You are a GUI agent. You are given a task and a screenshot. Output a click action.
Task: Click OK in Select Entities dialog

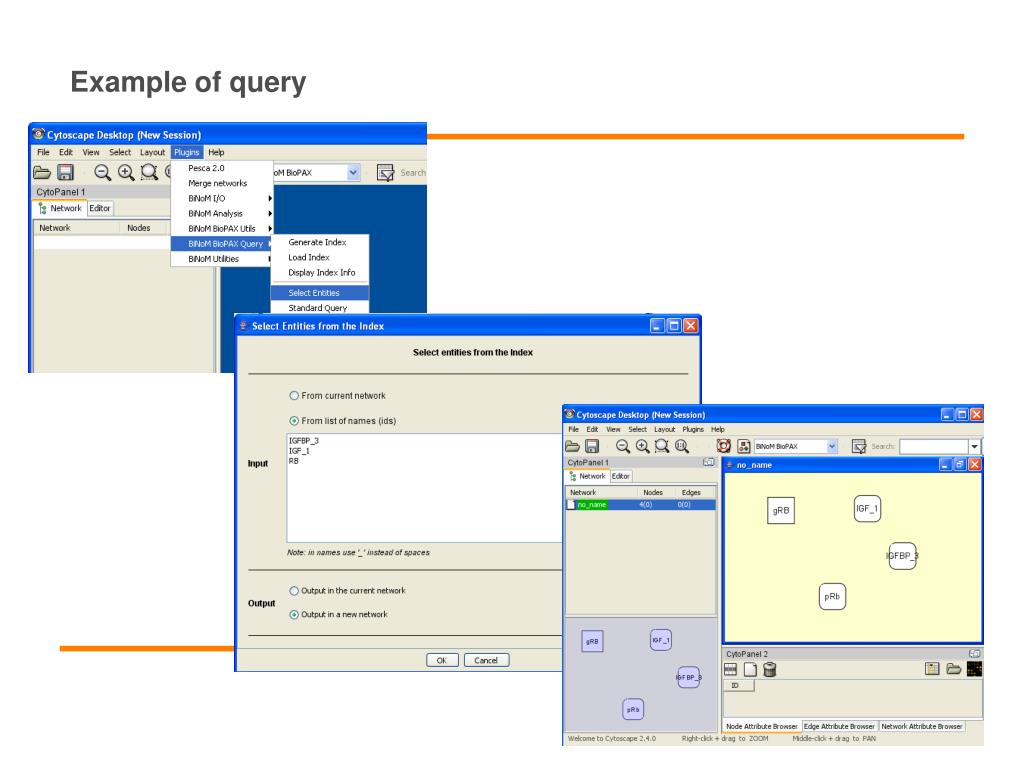[442, 660]
